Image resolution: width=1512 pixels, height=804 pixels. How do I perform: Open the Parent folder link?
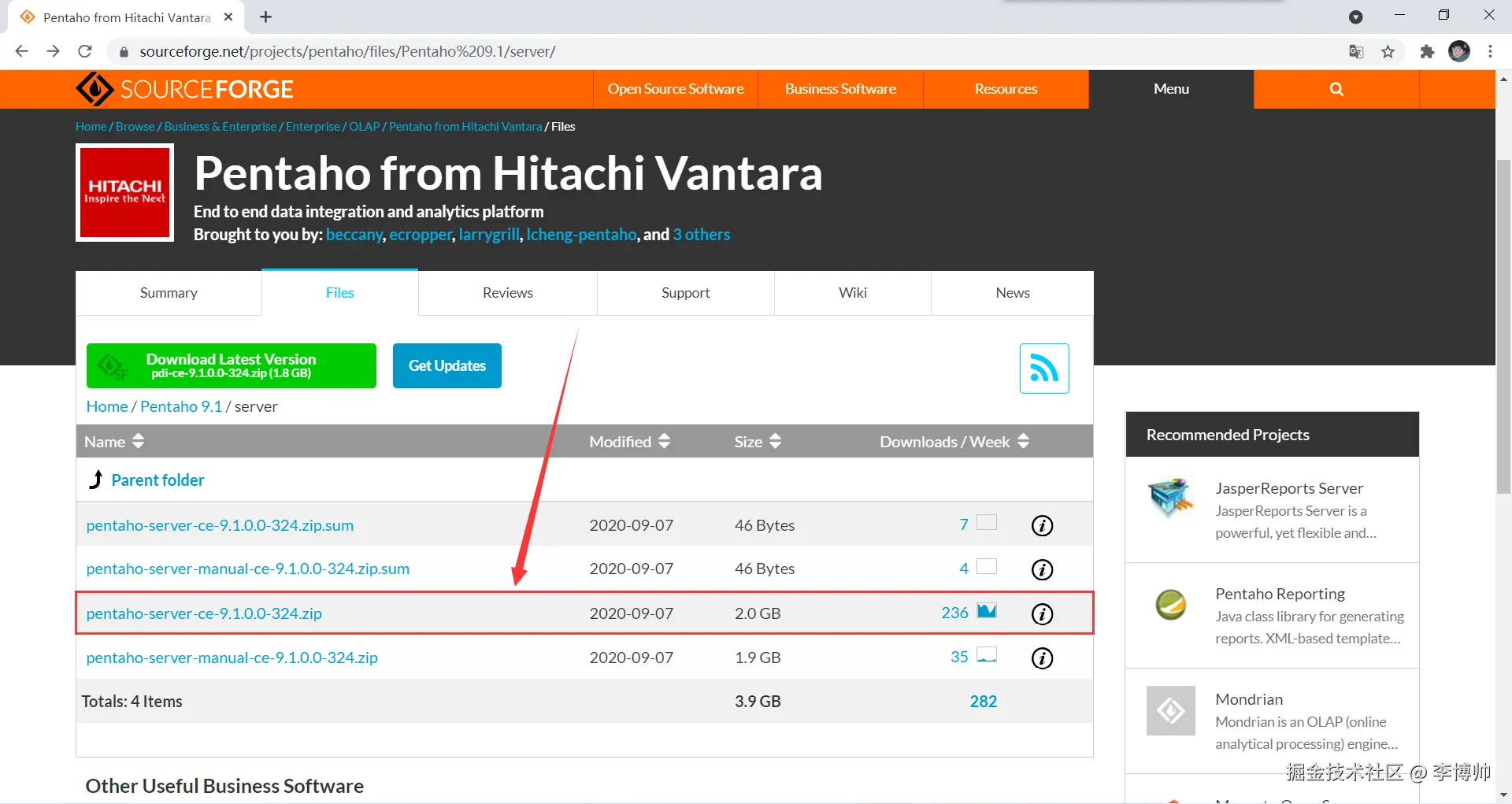pos(157,480)
